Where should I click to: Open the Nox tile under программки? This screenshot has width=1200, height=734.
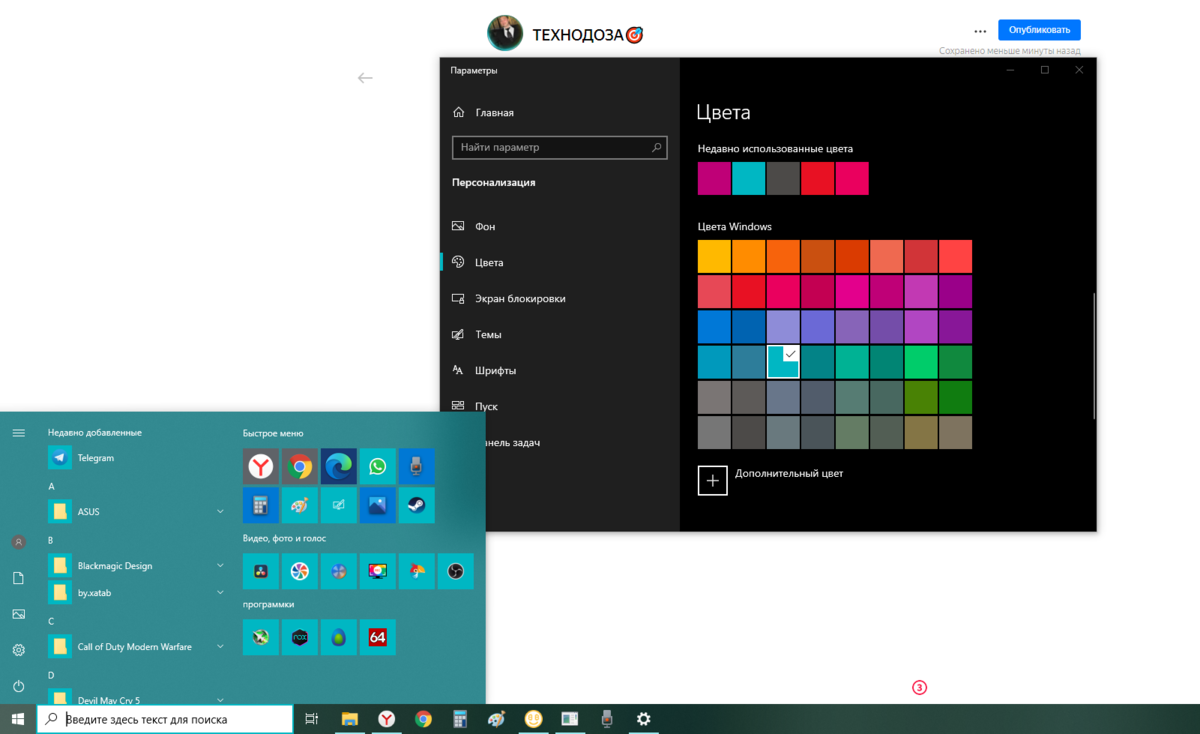coord(299,637)
